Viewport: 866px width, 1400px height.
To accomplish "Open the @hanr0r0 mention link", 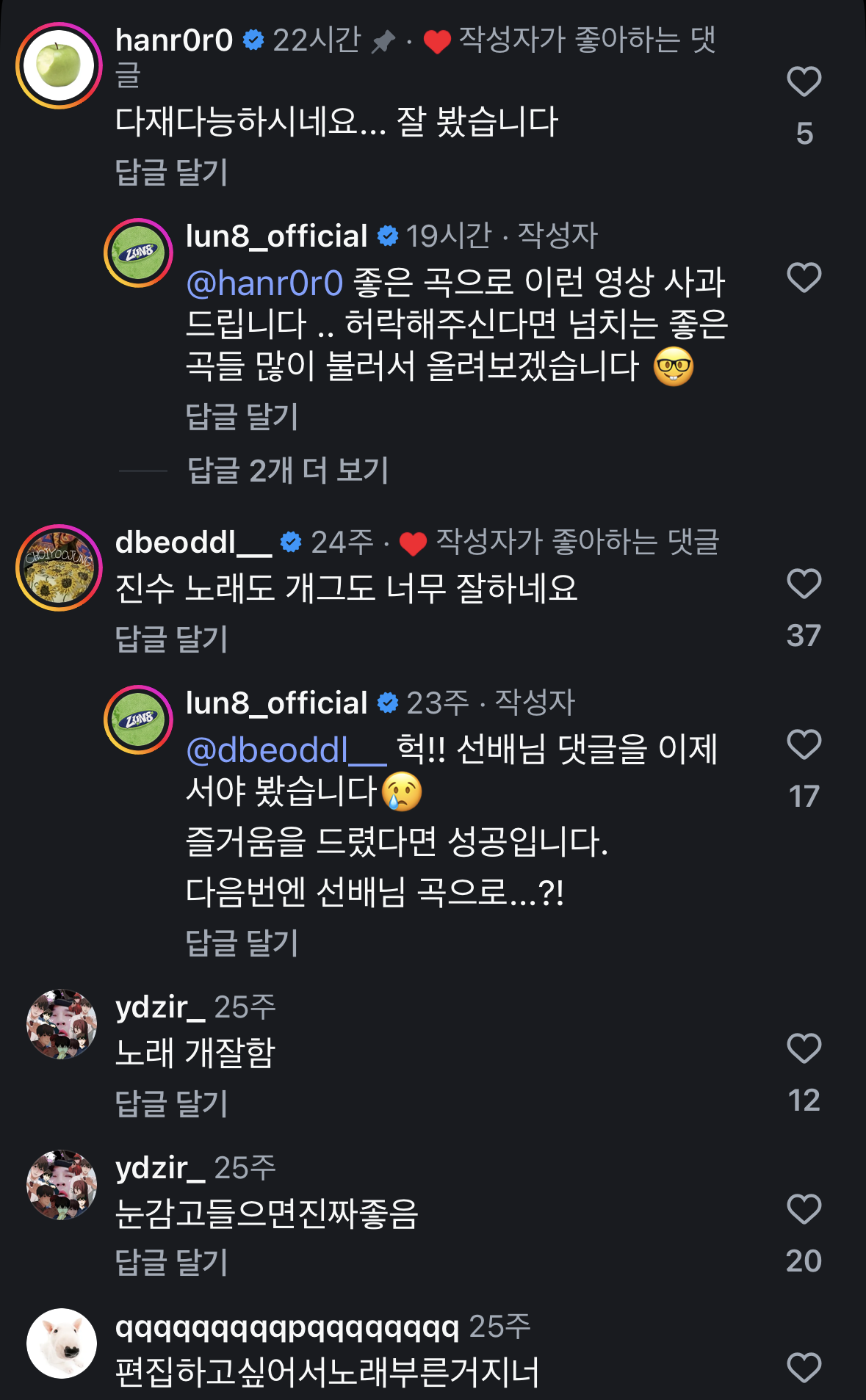I will pyautogui.click(x=264, y=283).
